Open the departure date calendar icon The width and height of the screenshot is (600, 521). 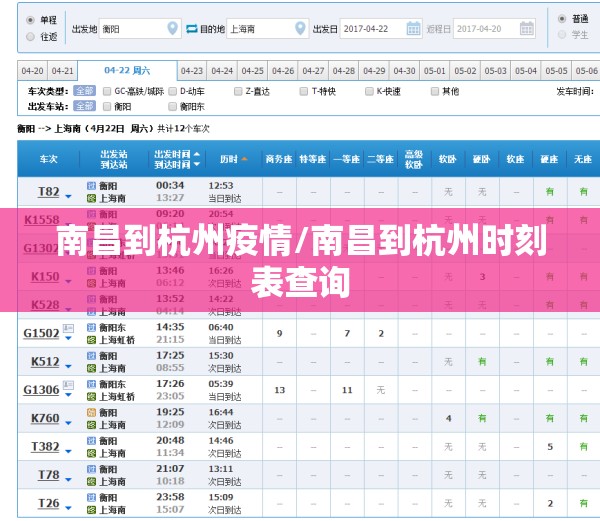pyautogui.click(x=410, y=29)
